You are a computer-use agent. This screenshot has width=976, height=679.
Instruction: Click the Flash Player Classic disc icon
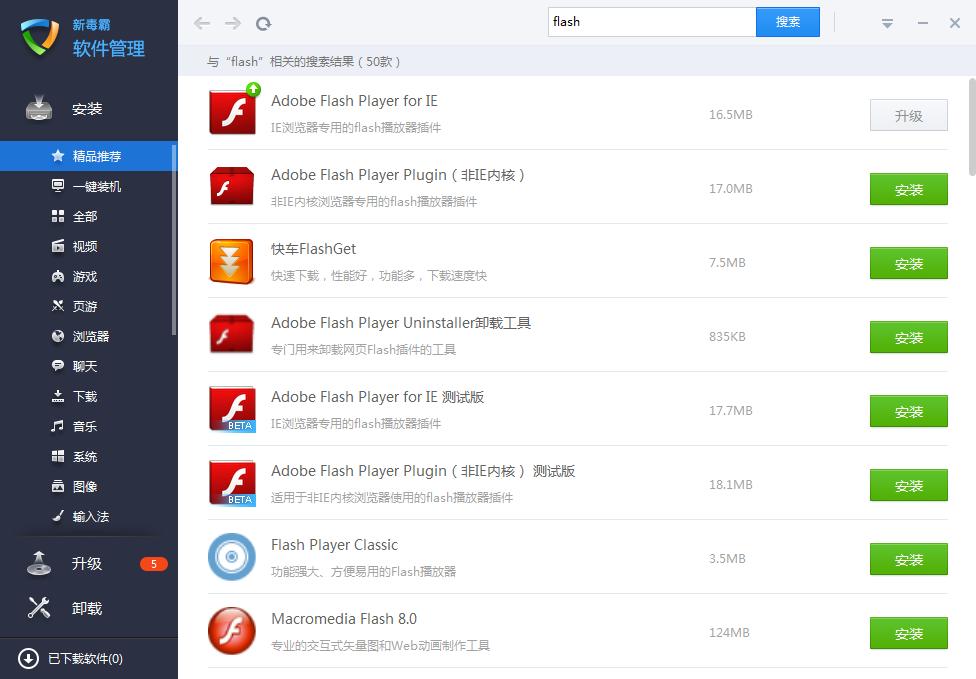point(231,557)
